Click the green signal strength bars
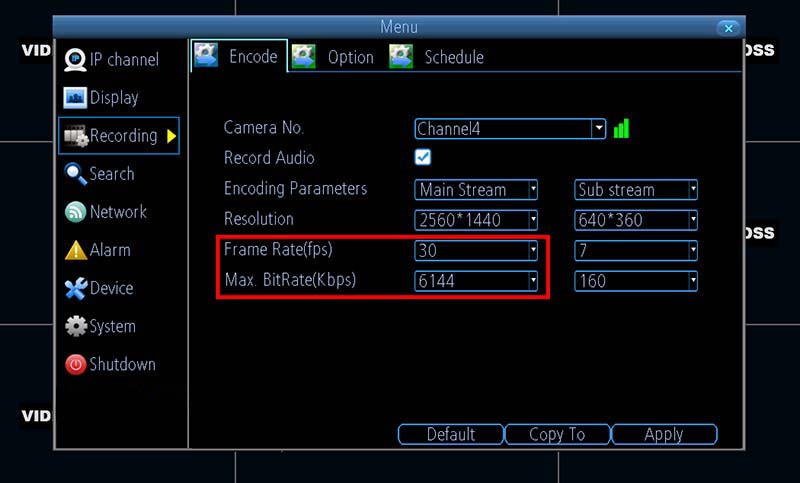 [621, 129]
